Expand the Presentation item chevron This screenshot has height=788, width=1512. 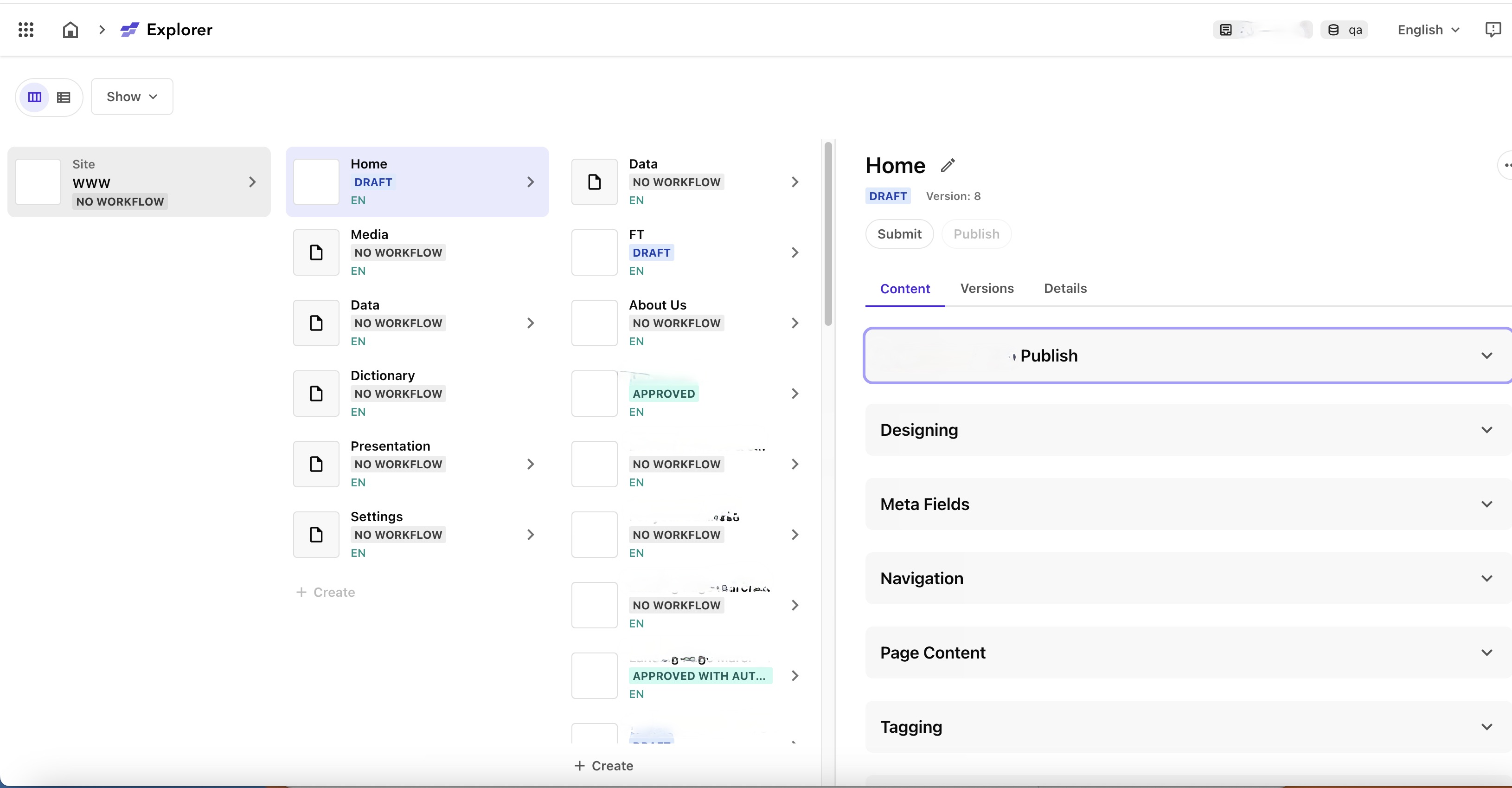tap(531, 464)
